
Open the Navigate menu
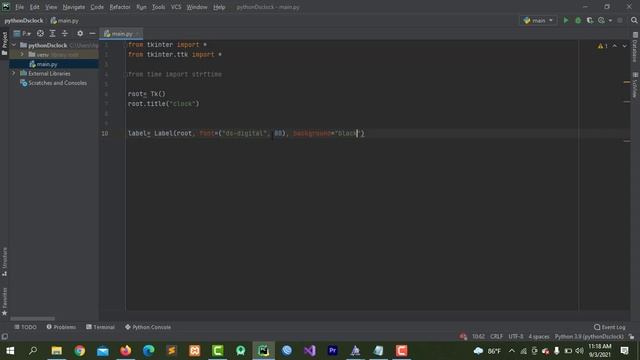[x=74, y=7]
